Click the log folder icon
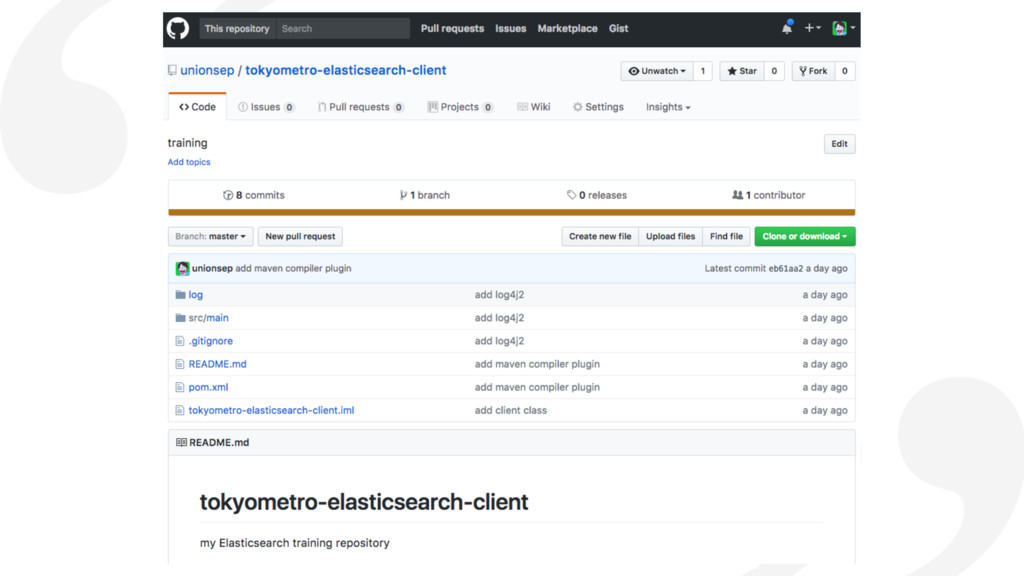 pyautogui.click(x=180, y=295)
